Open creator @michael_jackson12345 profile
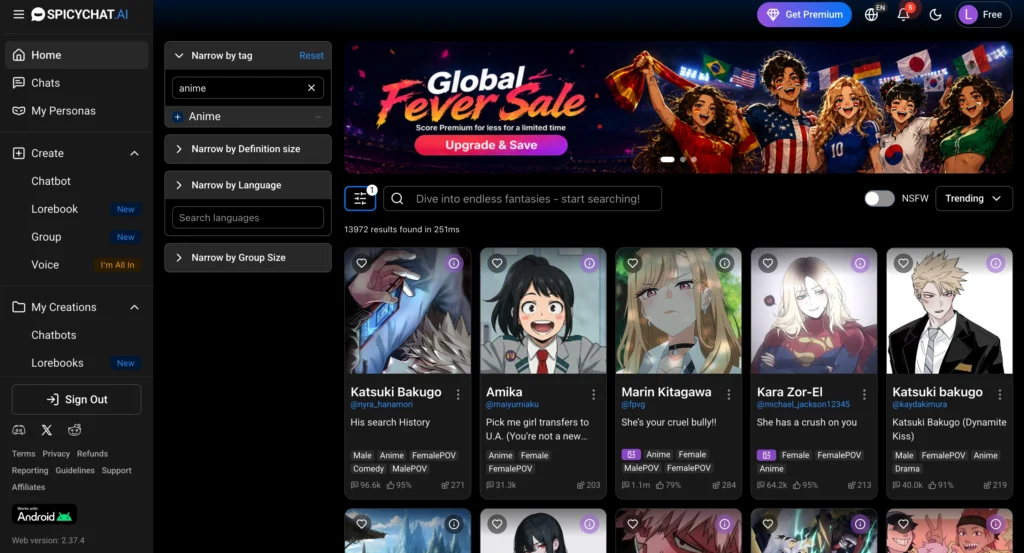1024x553 pixels. tap(803, 405)
